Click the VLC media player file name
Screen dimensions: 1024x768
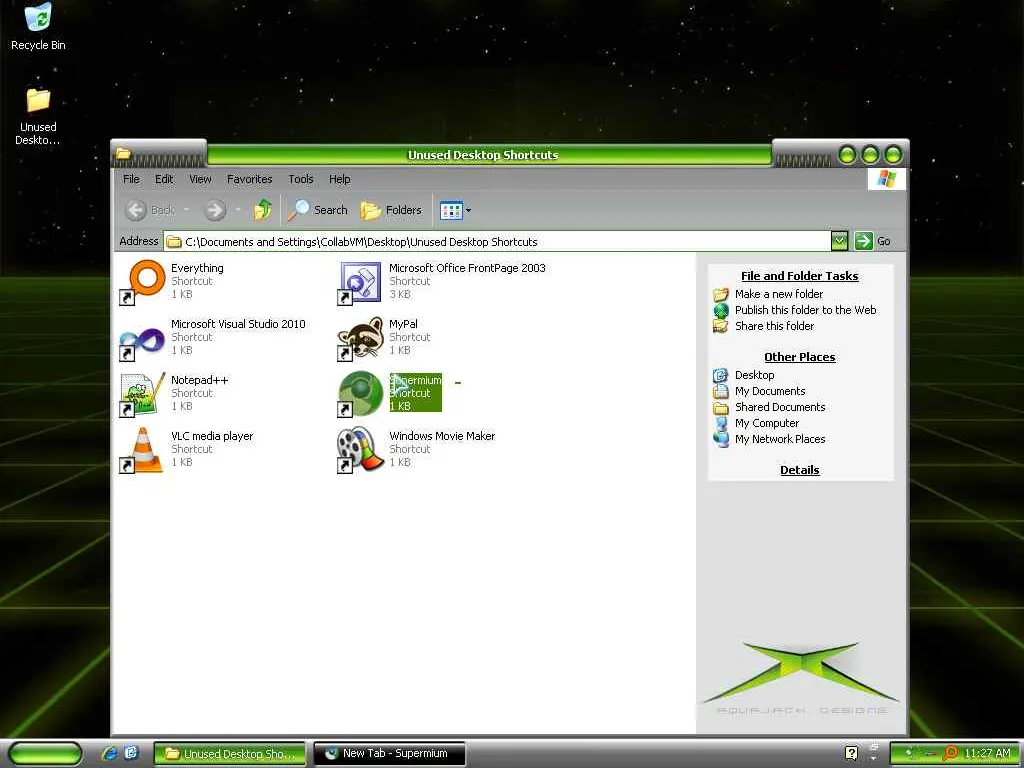tap(212, 436)
